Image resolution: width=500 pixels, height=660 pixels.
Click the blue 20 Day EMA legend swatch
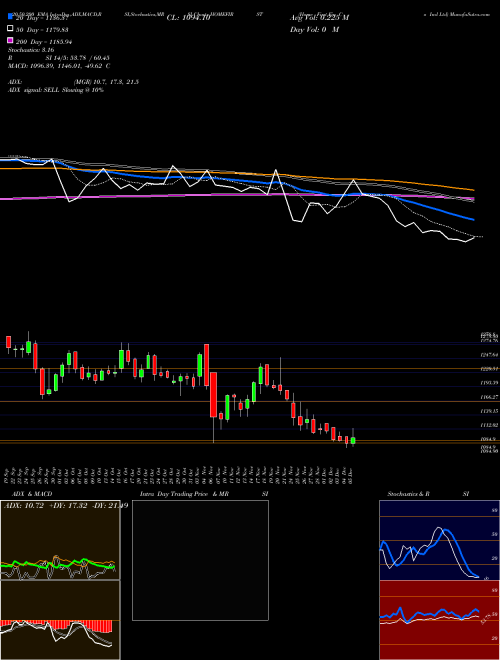(10, 16)
